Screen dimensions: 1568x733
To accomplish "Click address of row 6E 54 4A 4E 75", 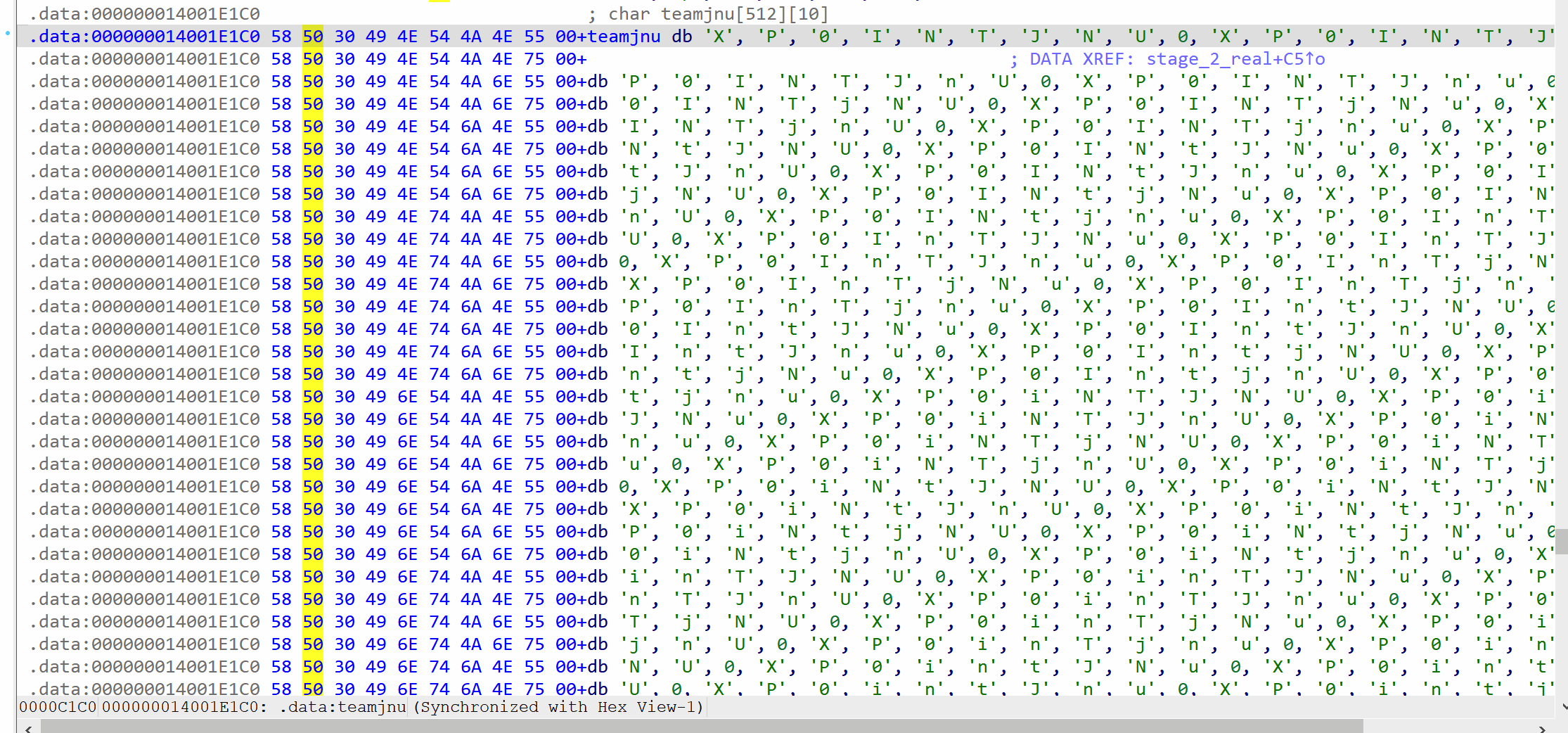I will tap(145, 419).
